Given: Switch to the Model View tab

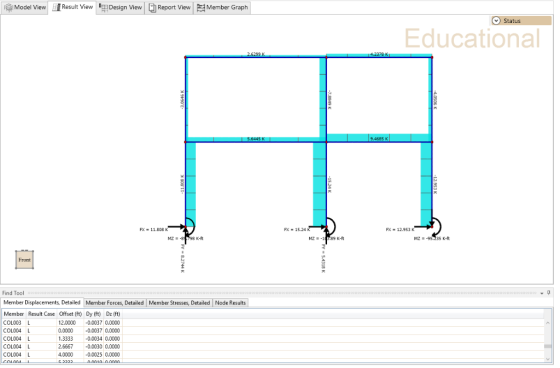Looking at the screenshot, I should coord(25,7).
